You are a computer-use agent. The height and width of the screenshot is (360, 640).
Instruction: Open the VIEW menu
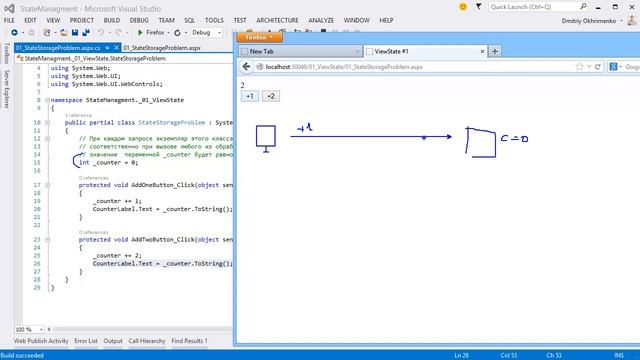pos(53,20)
